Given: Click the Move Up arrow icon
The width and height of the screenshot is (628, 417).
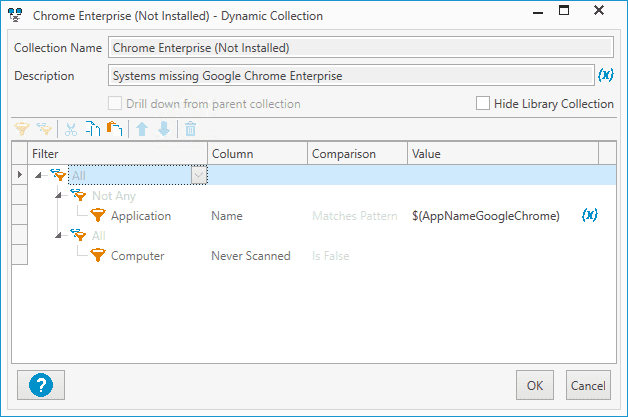Looking at the screenshot, I should click(142, 129).
